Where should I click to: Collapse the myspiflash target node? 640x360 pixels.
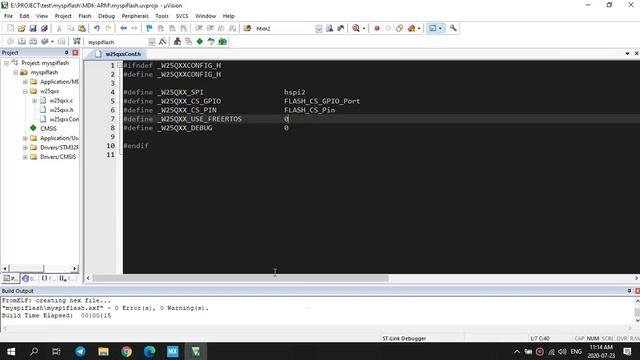click(16, 72)
